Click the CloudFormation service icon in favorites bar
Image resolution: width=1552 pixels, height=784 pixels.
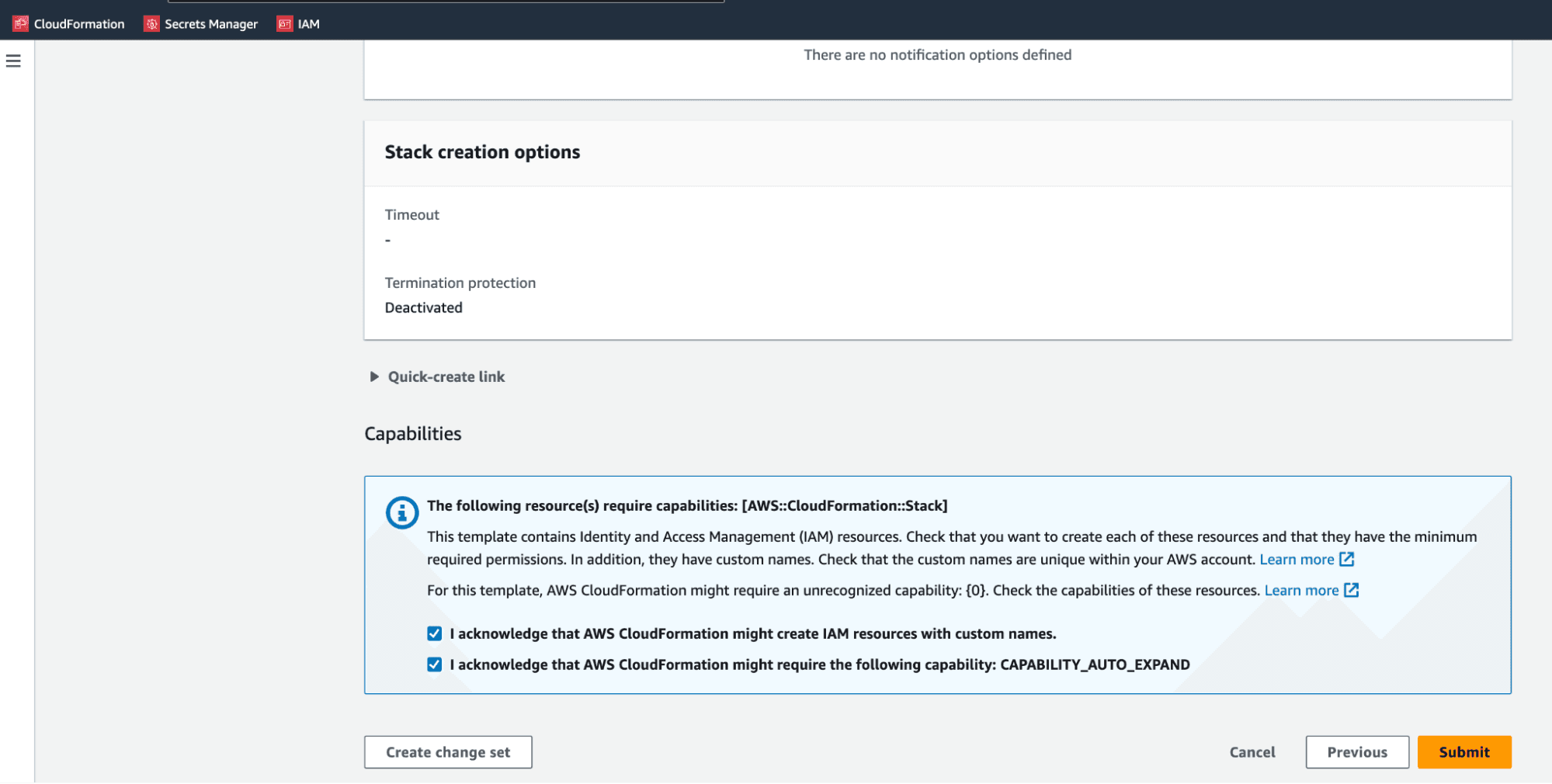[x=19, y=23]
